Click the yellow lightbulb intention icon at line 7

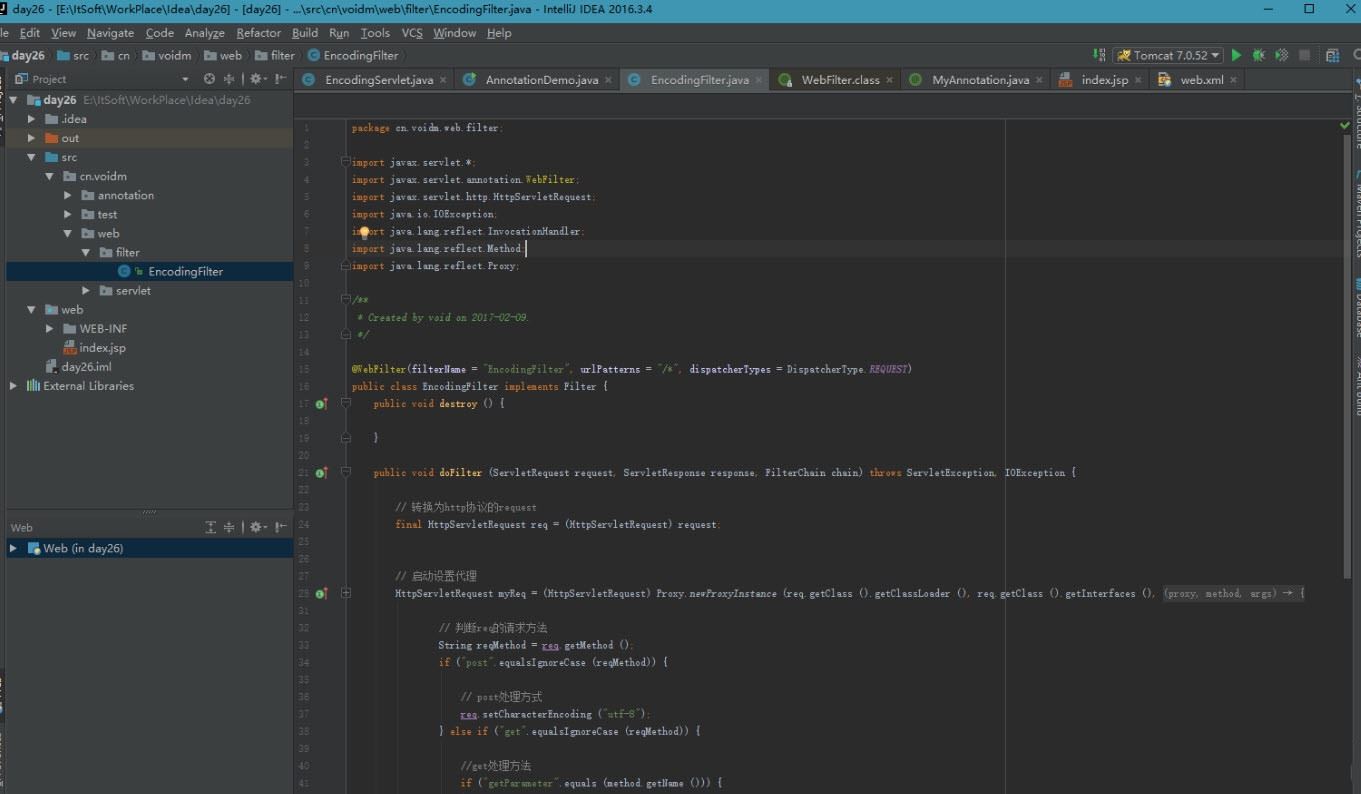[364, 231]
